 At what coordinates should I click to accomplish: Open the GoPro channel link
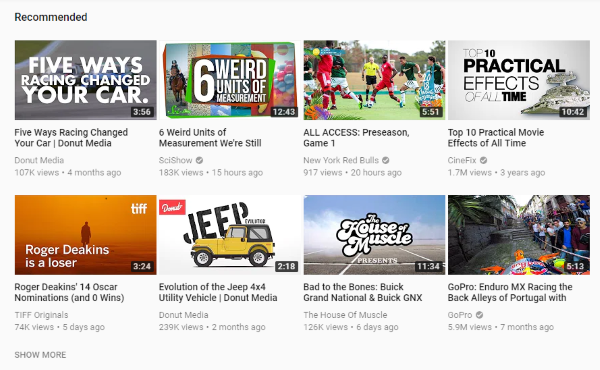460,315
